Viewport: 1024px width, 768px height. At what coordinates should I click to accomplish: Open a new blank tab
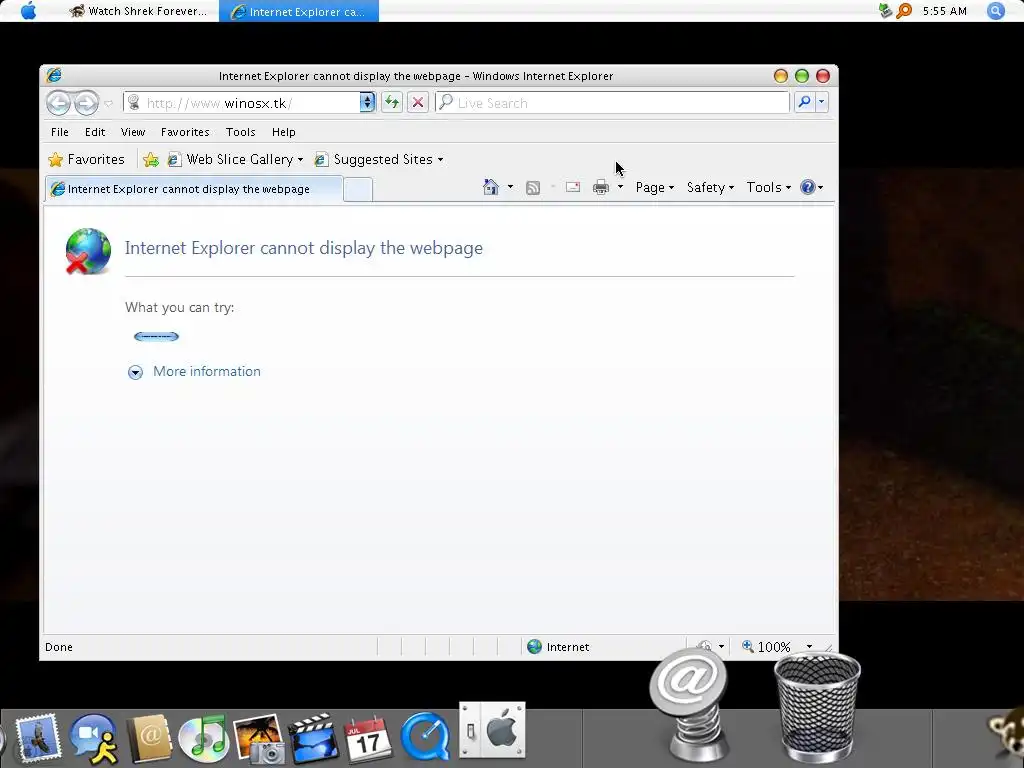pos(358,189)
